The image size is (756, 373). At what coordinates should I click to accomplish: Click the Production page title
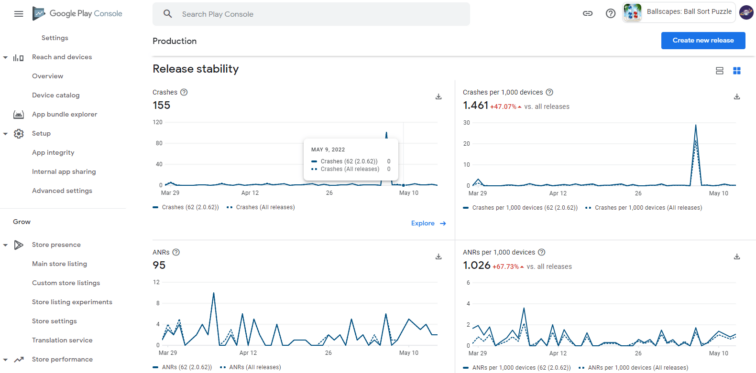click(175, 41)
